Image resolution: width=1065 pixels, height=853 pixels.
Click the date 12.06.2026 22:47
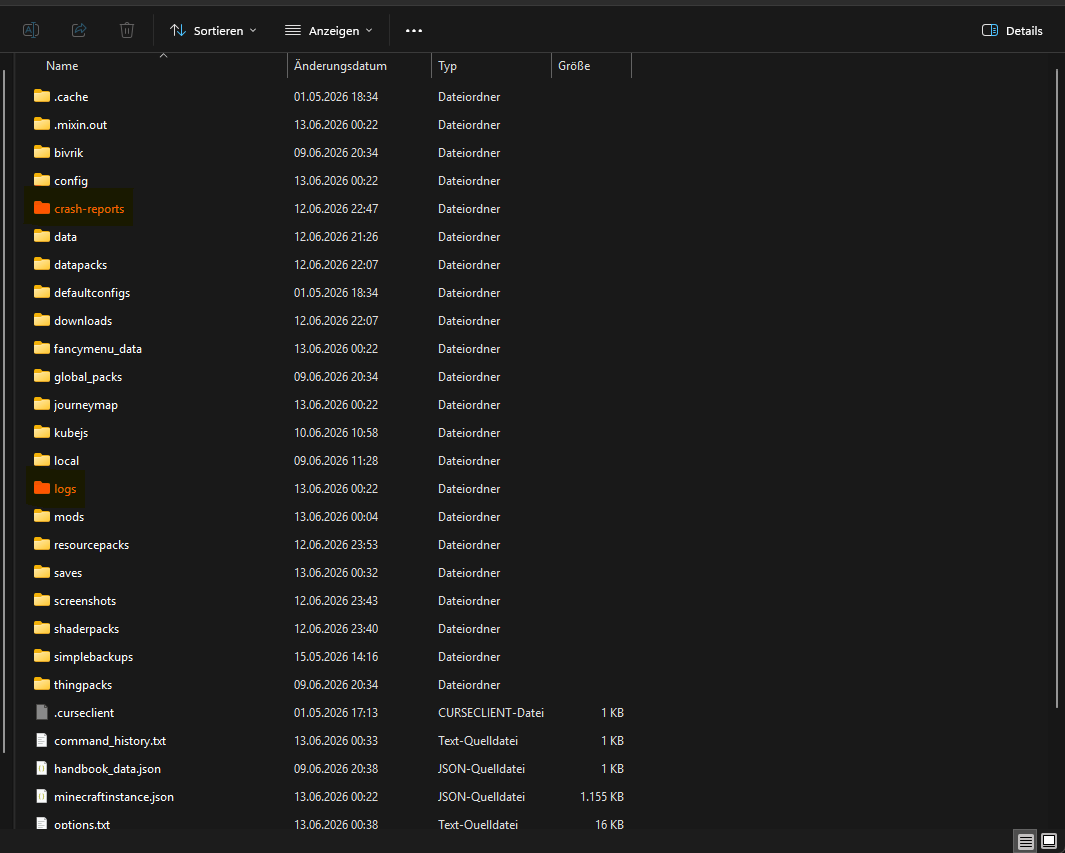336,208
